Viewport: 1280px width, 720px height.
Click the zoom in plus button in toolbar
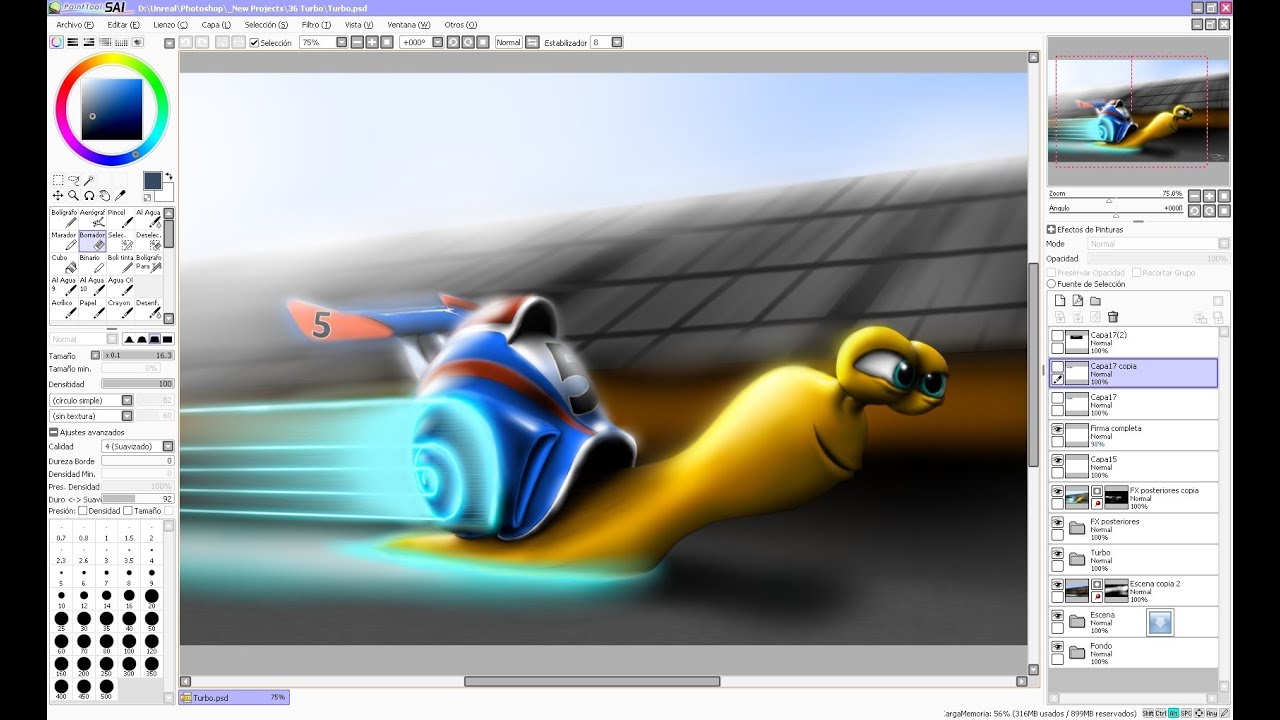pos(373,42)
